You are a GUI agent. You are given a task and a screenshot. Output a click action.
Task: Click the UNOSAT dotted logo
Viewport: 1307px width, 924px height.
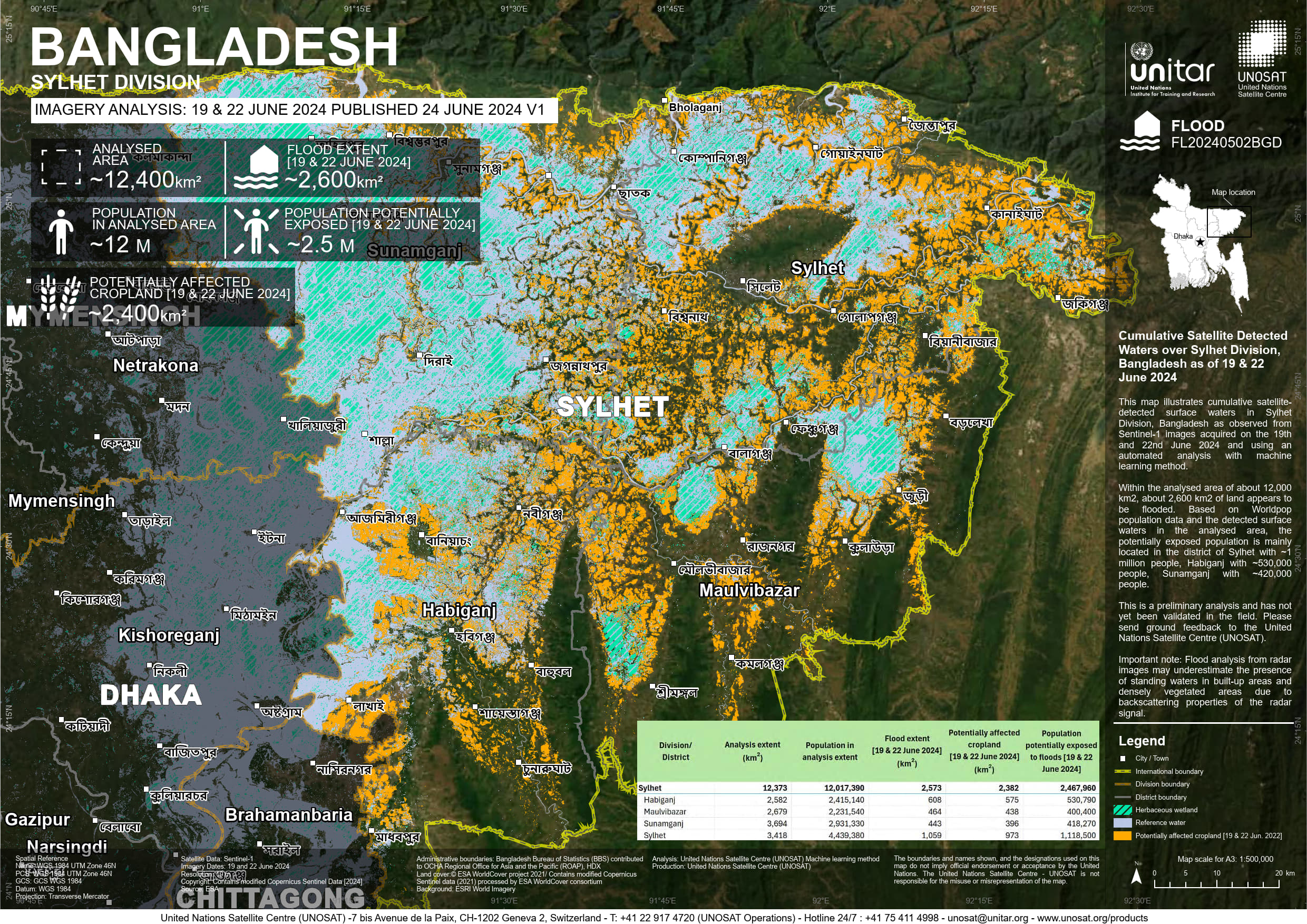1262,43
